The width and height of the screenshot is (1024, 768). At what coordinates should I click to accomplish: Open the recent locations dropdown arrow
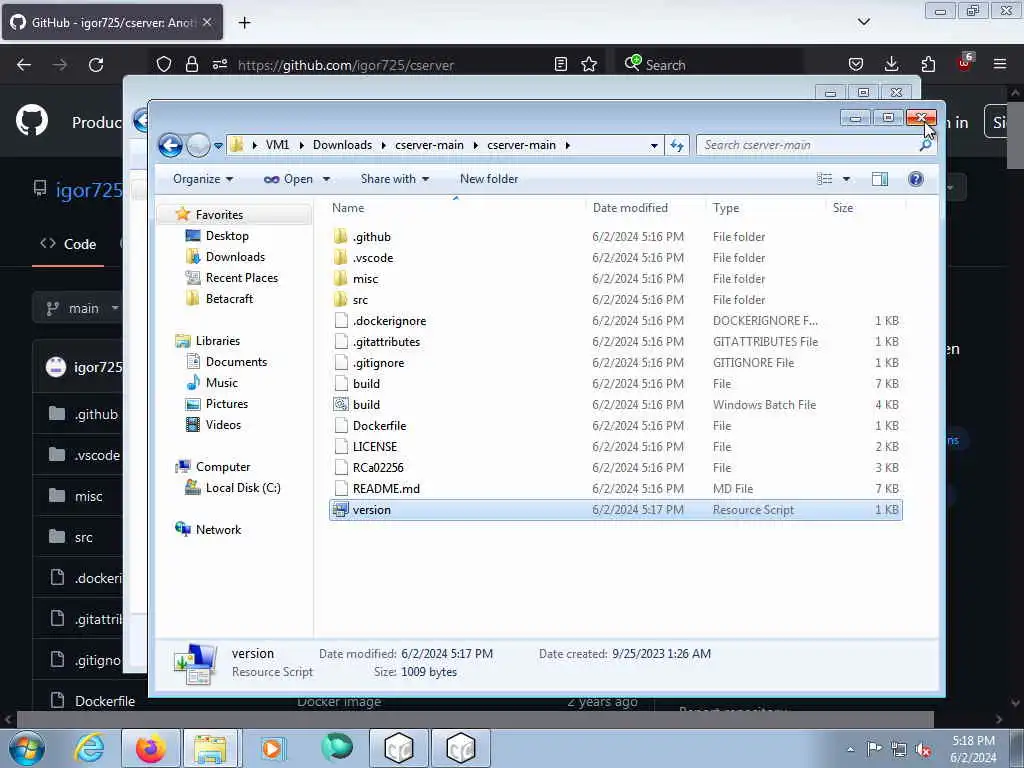[218, 146]
